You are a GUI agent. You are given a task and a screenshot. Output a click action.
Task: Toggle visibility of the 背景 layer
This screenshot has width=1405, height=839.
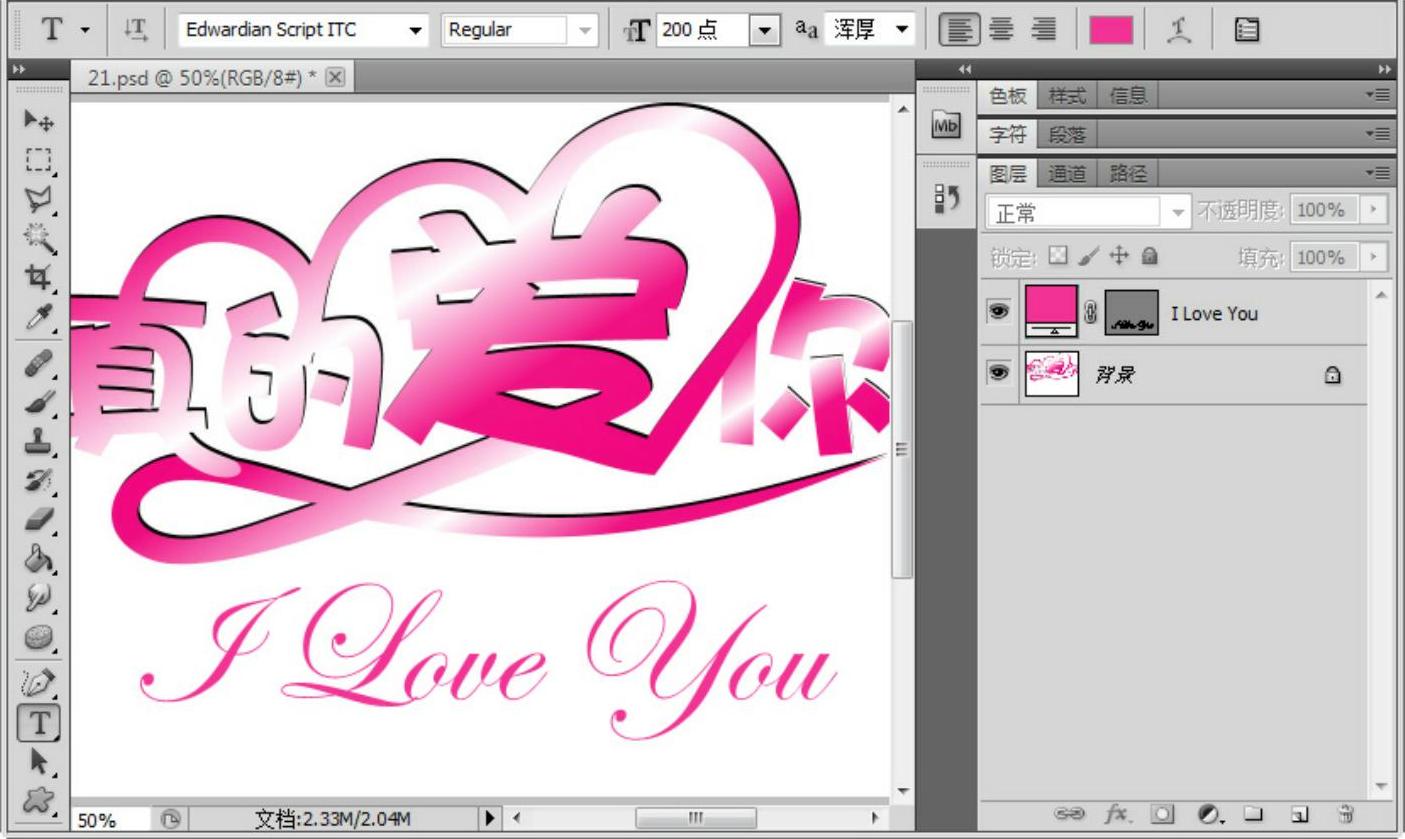[x=998, y=374]
